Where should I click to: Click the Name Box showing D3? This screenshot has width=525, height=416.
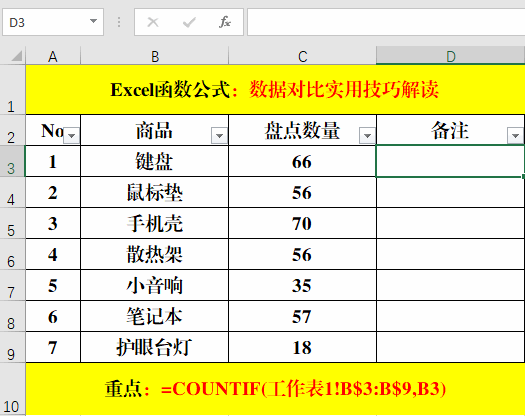(x=53, y=22)
